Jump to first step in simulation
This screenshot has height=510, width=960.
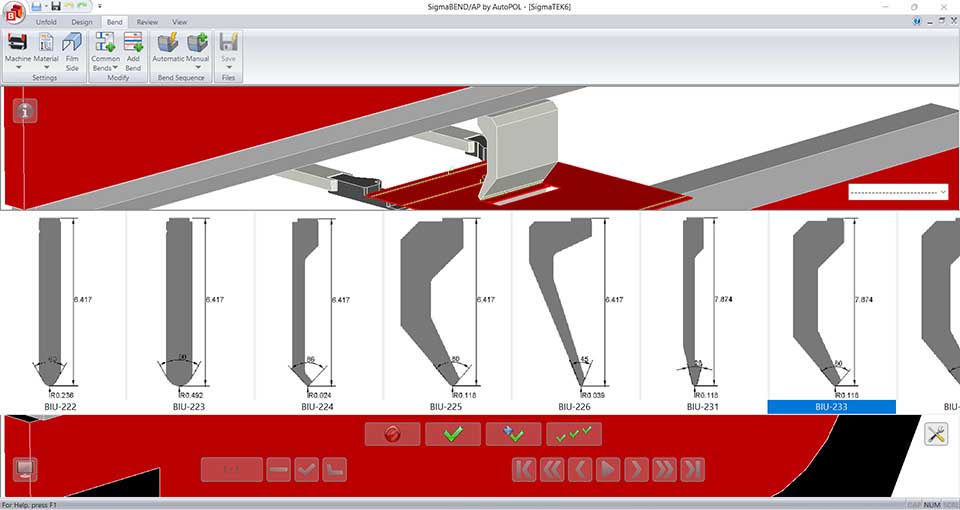[x=524, y=470]
